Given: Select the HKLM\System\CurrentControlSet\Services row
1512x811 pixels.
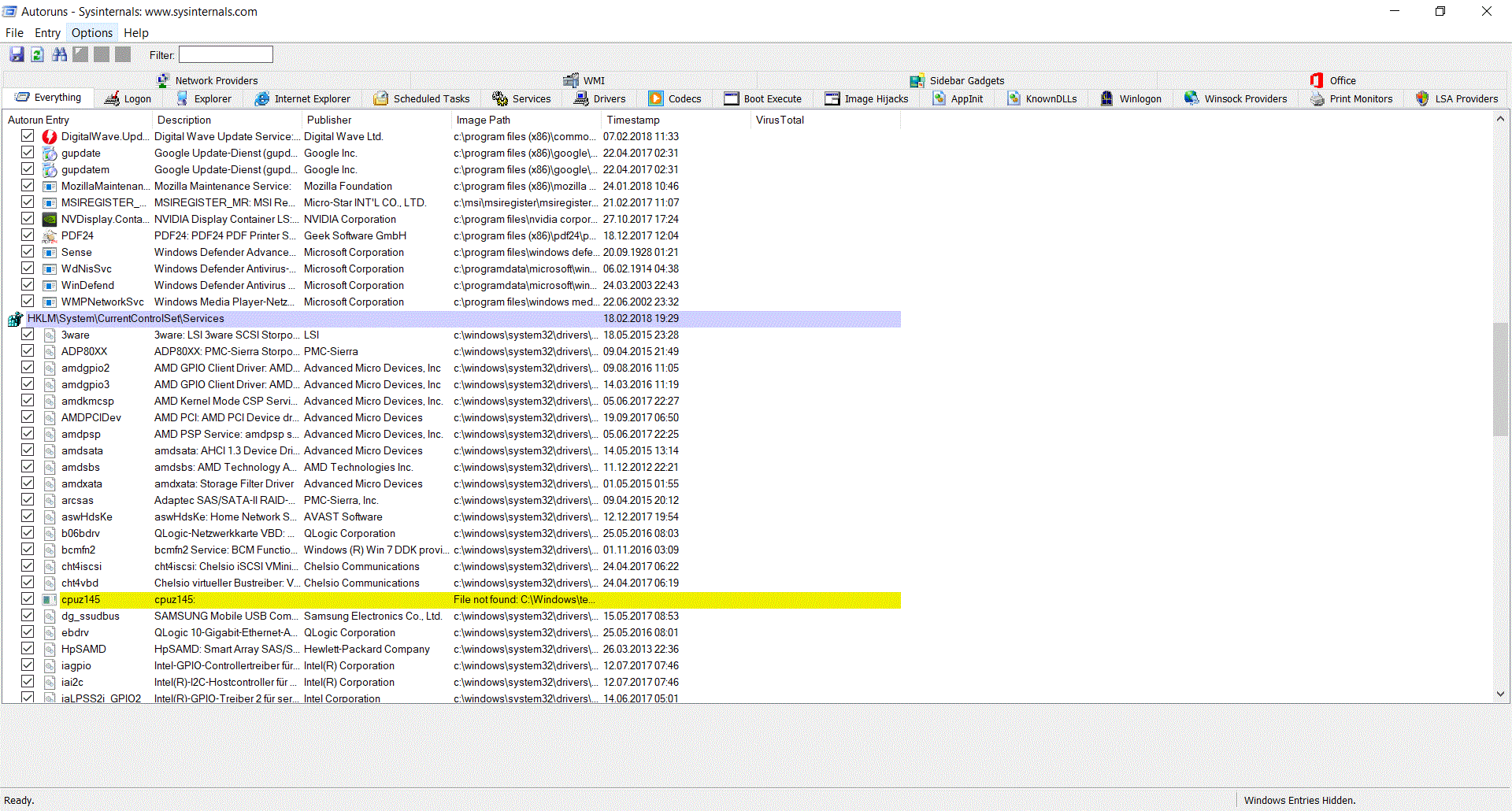Looking at the screenshot, I should tap(463, 319).
